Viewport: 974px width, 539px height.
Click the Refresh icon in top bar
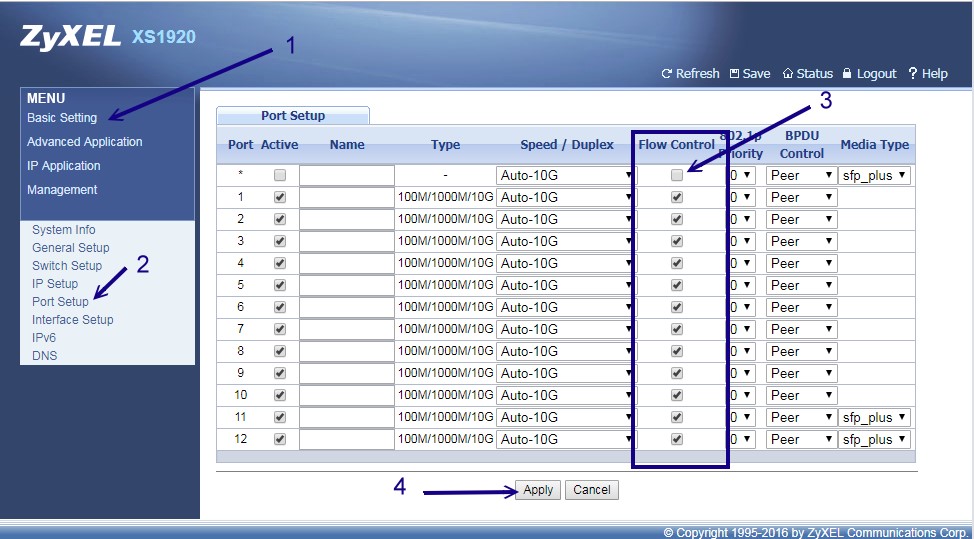667,74
